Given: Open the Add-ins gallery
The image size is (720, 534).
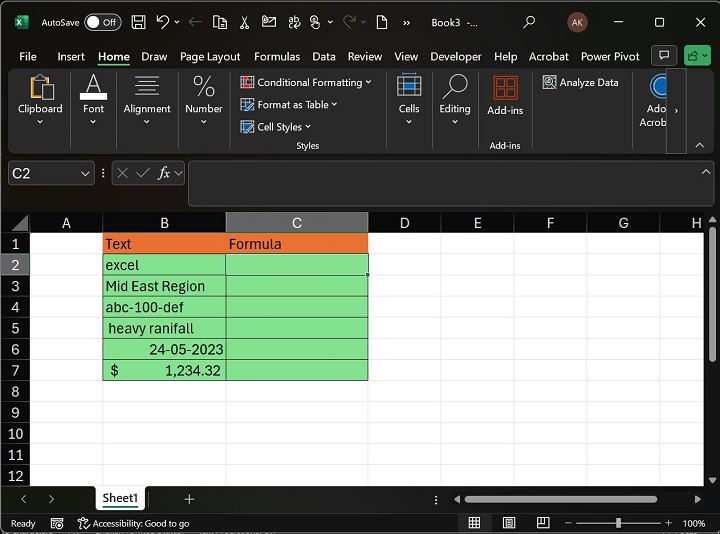Looking at the screenshot, I should pos(505,97).
